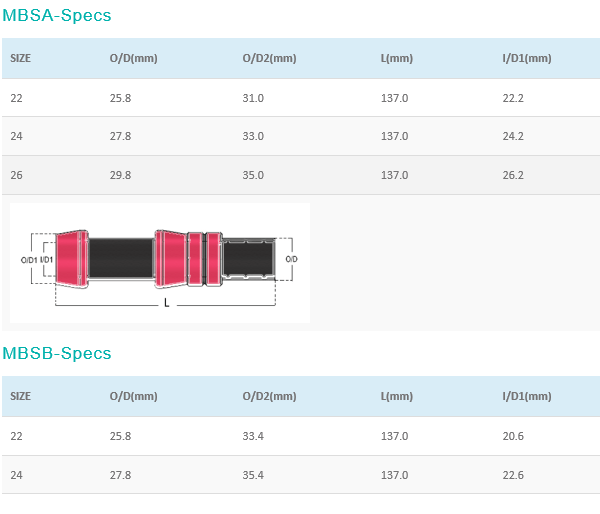This screenshot has height=514, width=600.
Task: Open the MBSA fitting diagram image
Action: (x=160, y=263)
